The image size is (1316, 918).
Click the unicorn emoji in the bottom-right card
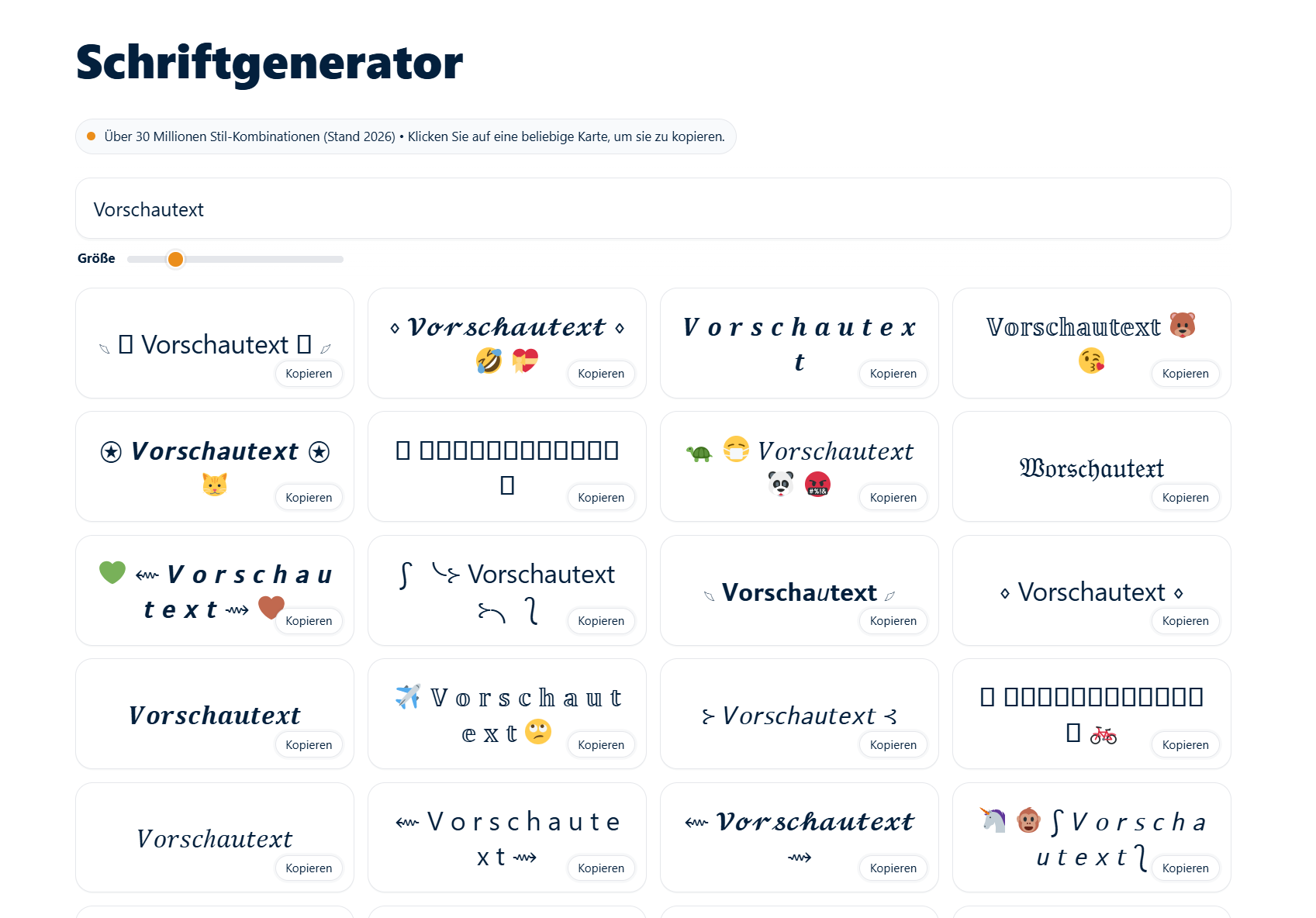pos(993,820)
